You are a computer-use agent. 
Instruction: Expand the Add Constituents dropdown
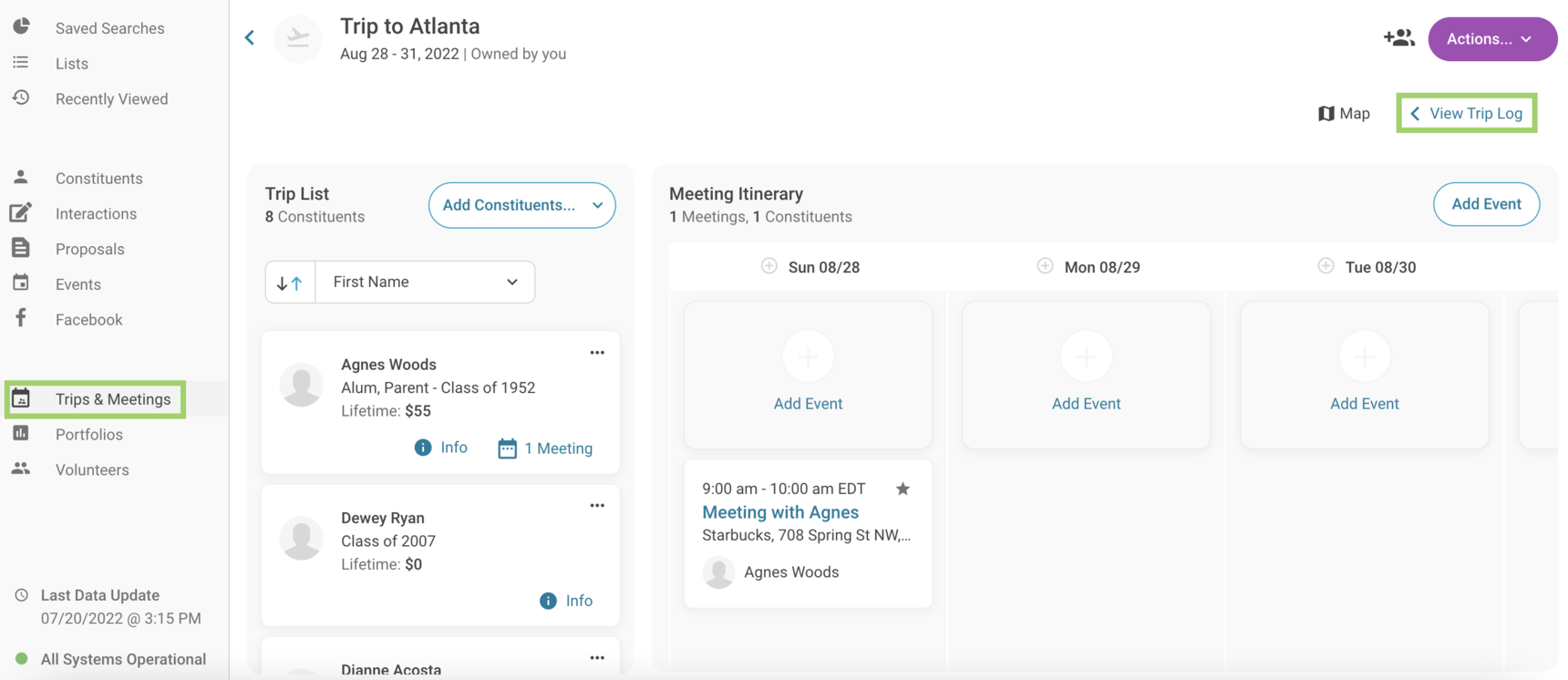pos(521,205)
